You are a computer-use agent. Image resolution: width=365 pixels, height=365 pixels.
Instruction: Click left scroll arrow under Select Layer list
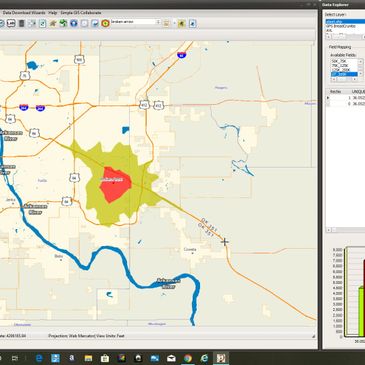[x=328, y=36]
